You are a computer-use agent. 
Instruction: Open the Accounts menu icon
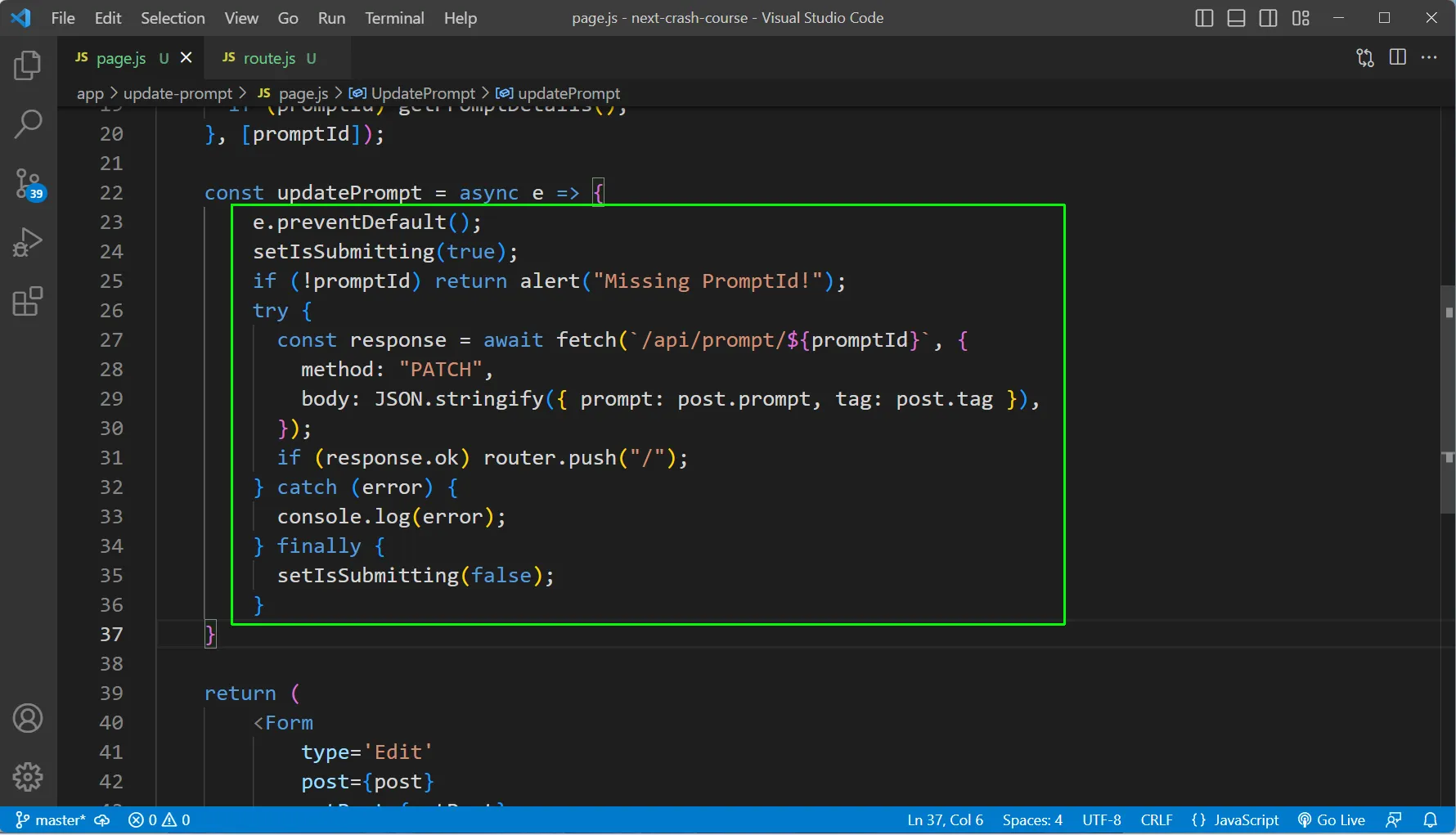point(28,718)
